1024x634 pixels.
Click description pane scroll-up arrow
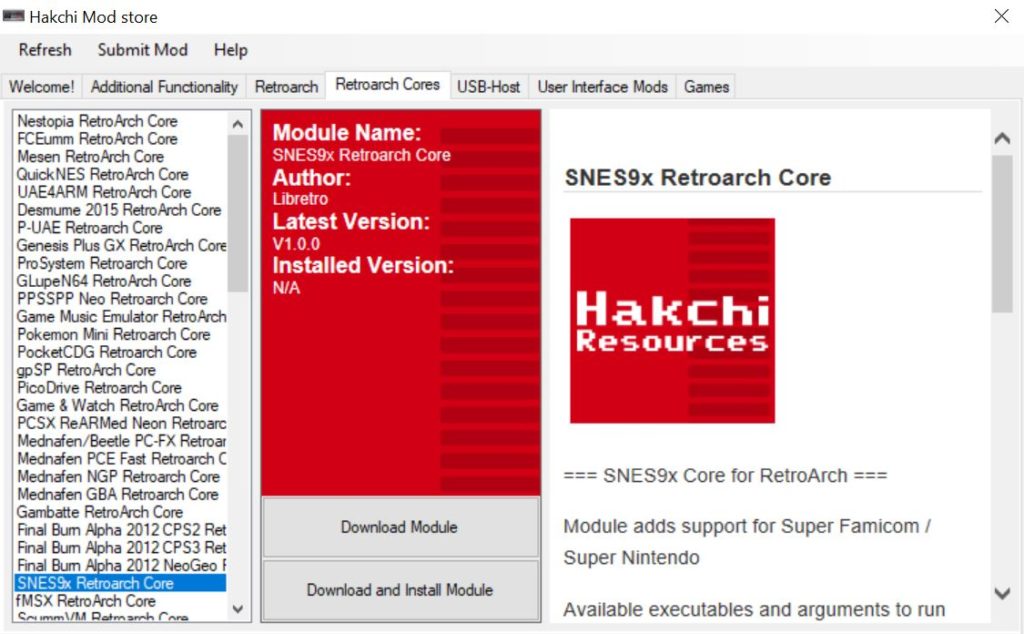[x=1002, y=139]
